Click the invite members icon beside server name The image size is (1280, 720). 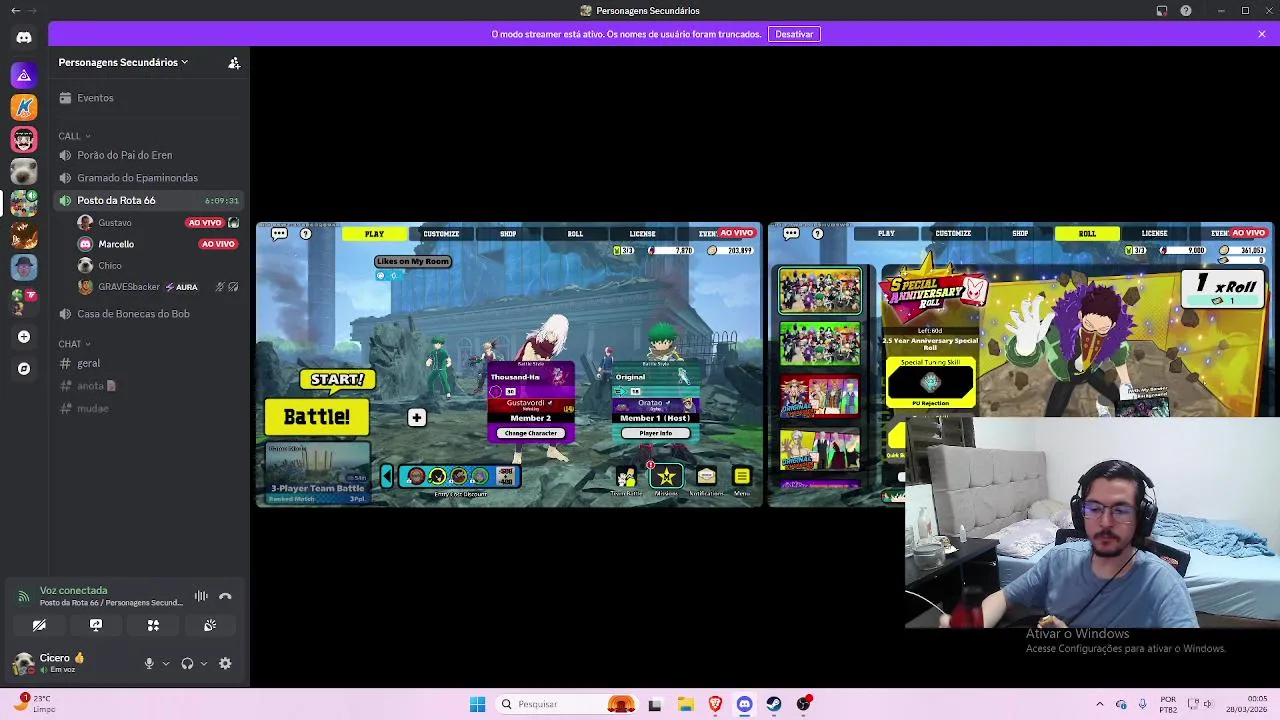(234, 62)
